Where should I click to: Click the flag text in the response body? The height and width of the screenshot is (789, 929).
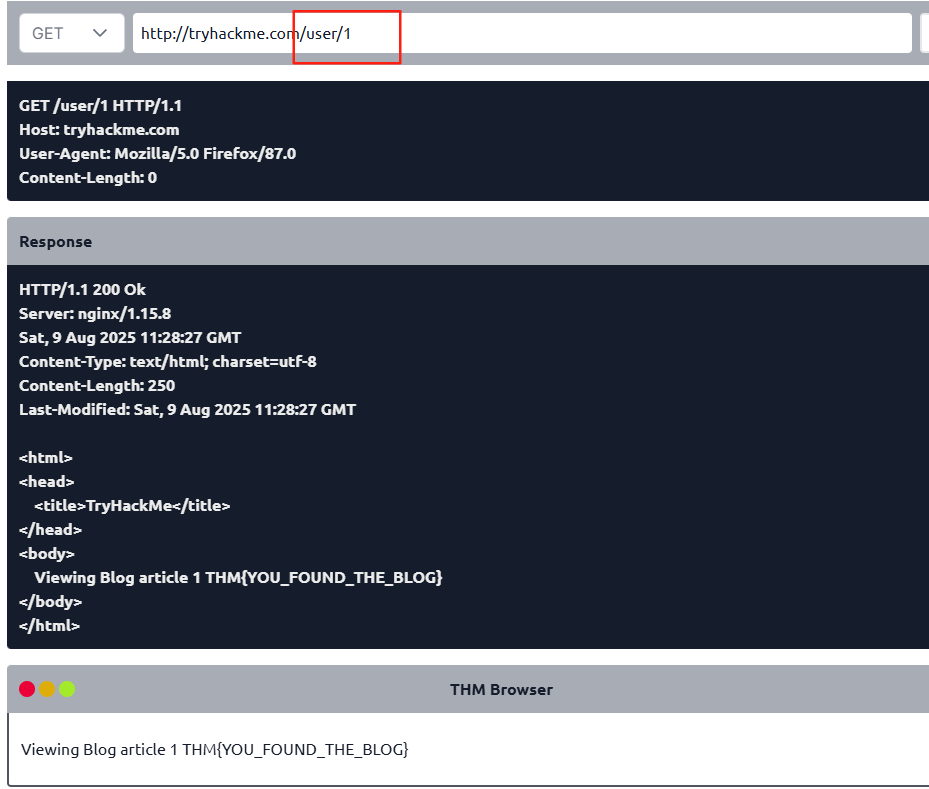[x=324, y=578]
